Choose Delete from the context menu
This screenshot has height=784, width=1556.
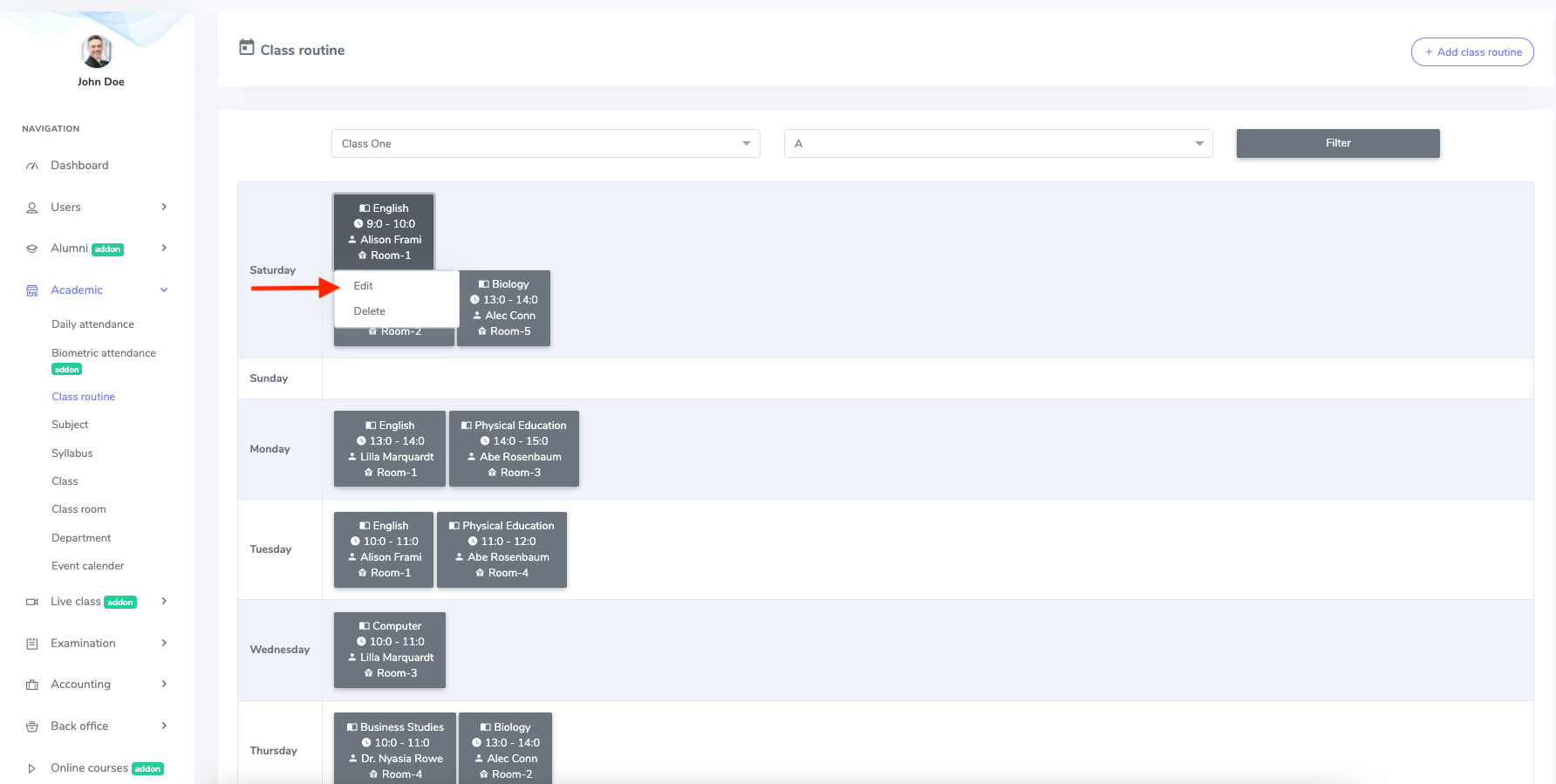tap(370, 311)
